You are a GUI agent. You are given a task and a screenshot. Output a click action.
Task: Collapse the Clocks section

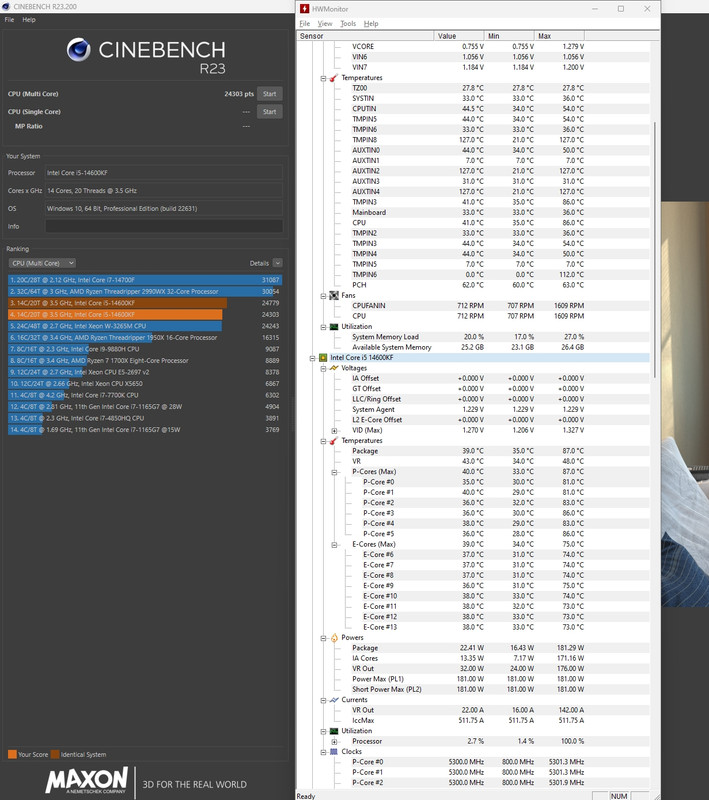(x=323, y=752)
